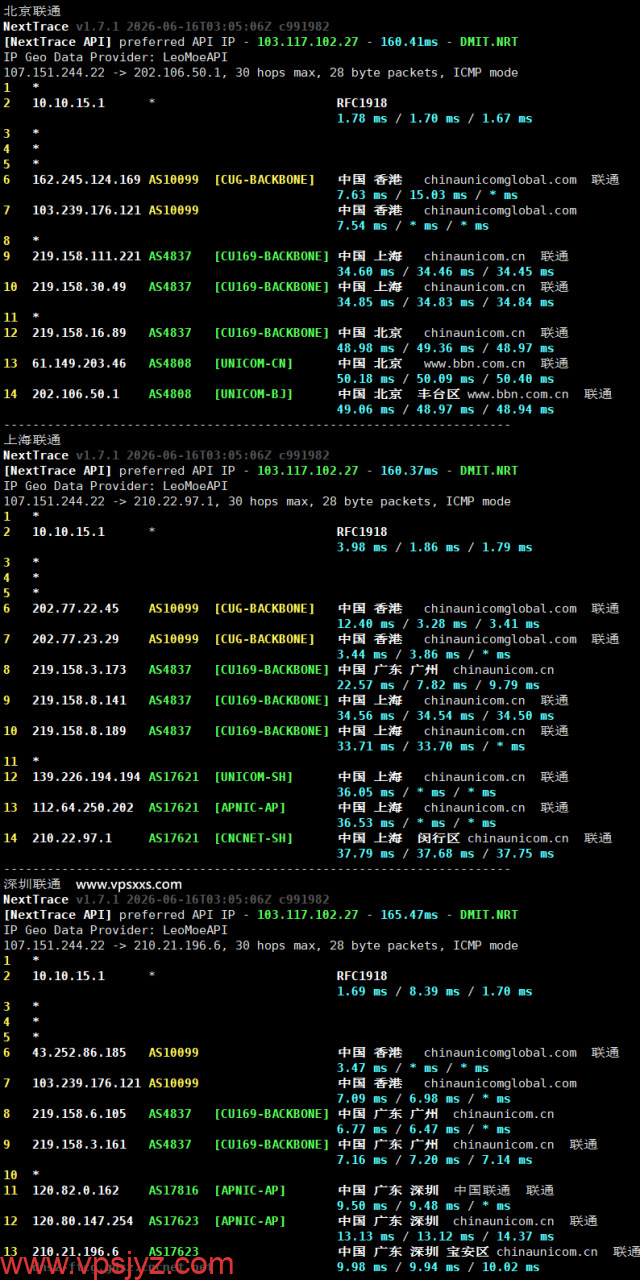This screenshot has height=1280, width=640.
Task: Select the 深圳联通 section heading
Action: click(x=32, y=884)
